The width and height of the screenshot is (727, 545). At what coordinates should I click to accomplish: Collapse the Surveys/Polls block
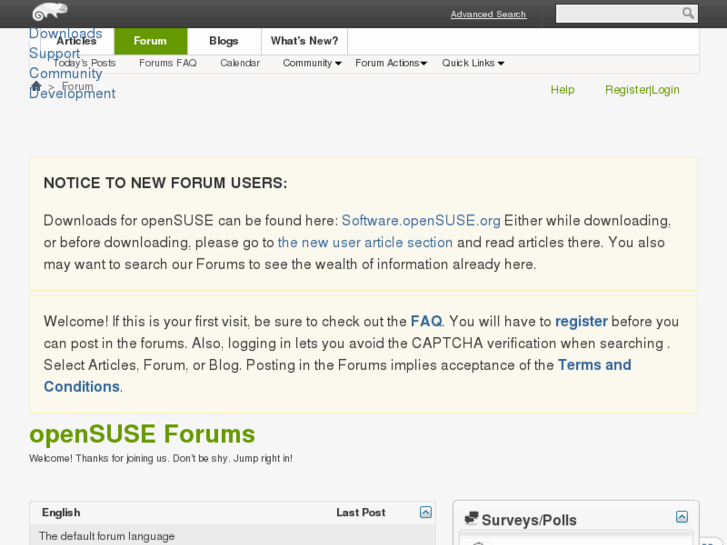click(682, 517)
